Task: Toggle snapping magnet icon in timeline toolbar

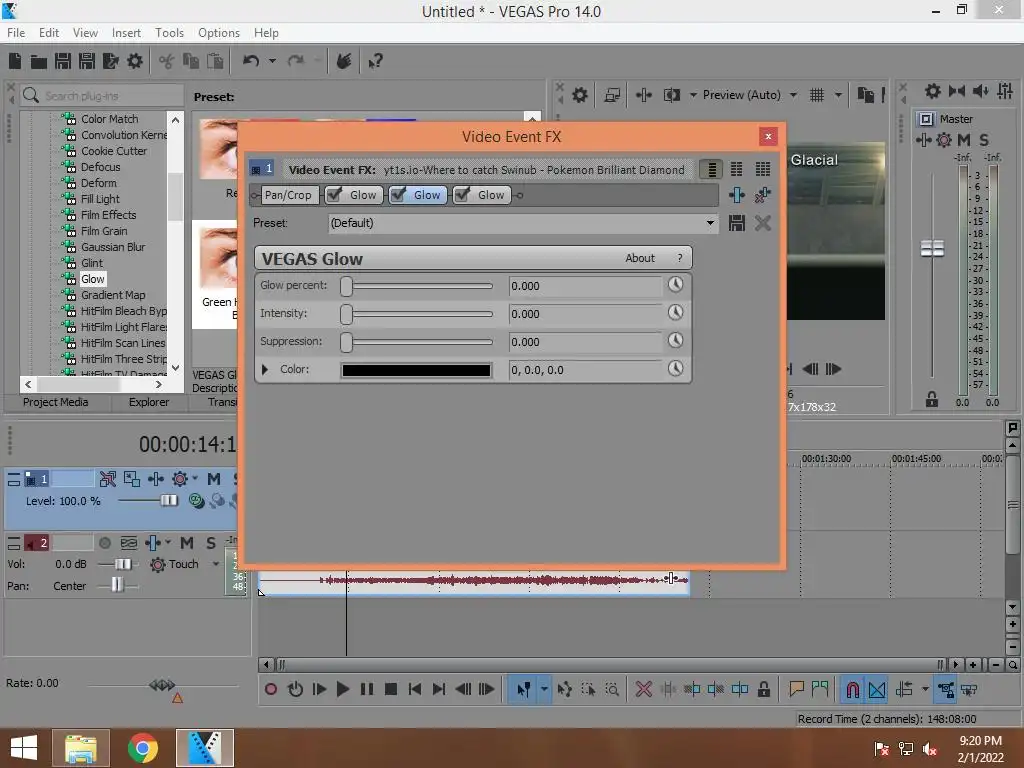Action: pyautogui.click(x=852, y=690)
